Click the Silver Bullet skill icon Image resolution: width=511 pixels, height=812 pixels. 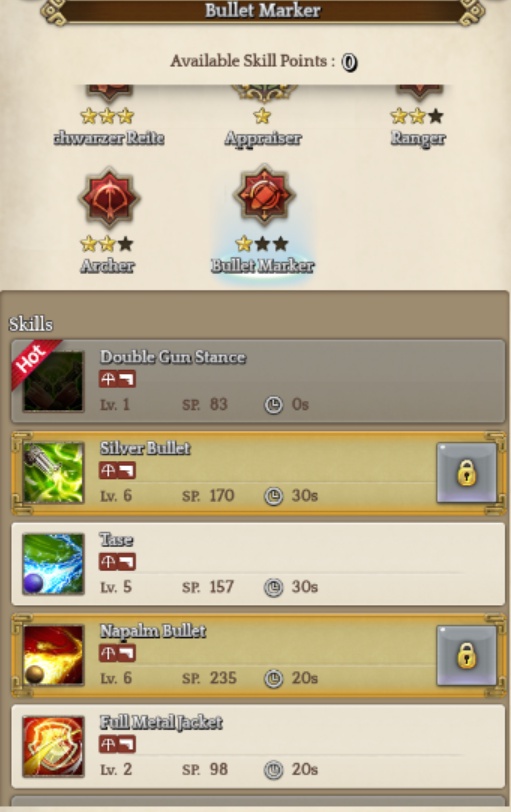(53, 472)
